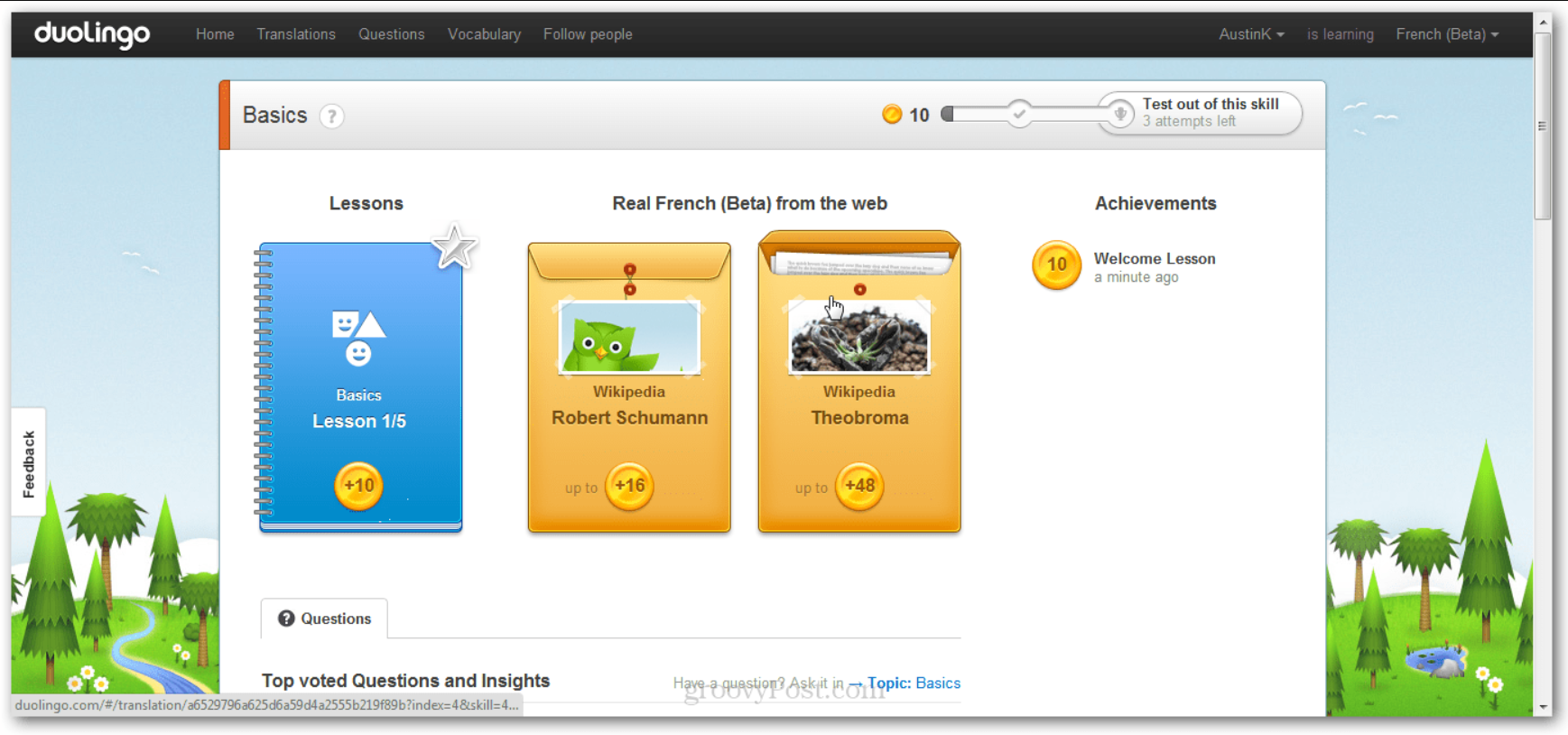Click the Basics help question mark icon
The height and width of the screenshot is (735, 1568).
(331, 116)
